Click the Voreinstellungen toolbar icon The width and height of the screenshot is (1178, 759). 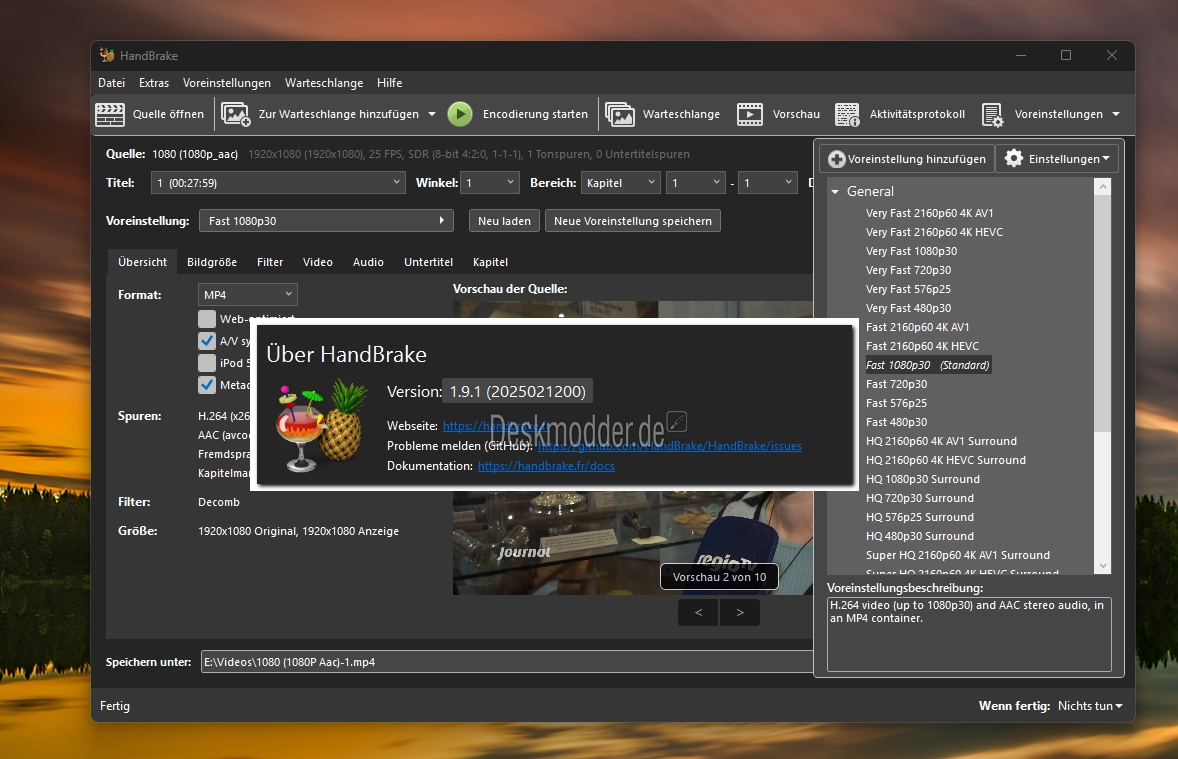tap(992, 114)
